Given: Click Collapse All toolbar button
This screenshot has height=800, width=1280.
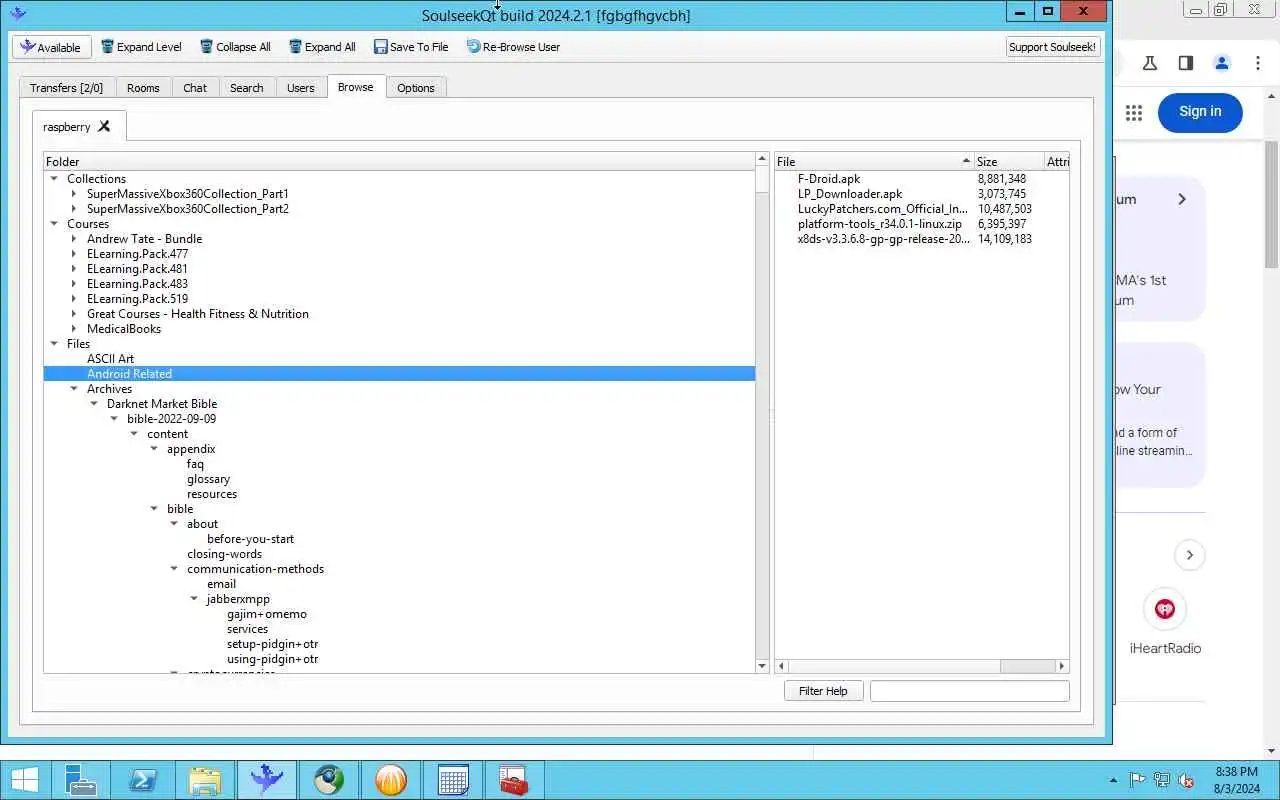Looking at the screenshot, I should (x=235, y=47).
